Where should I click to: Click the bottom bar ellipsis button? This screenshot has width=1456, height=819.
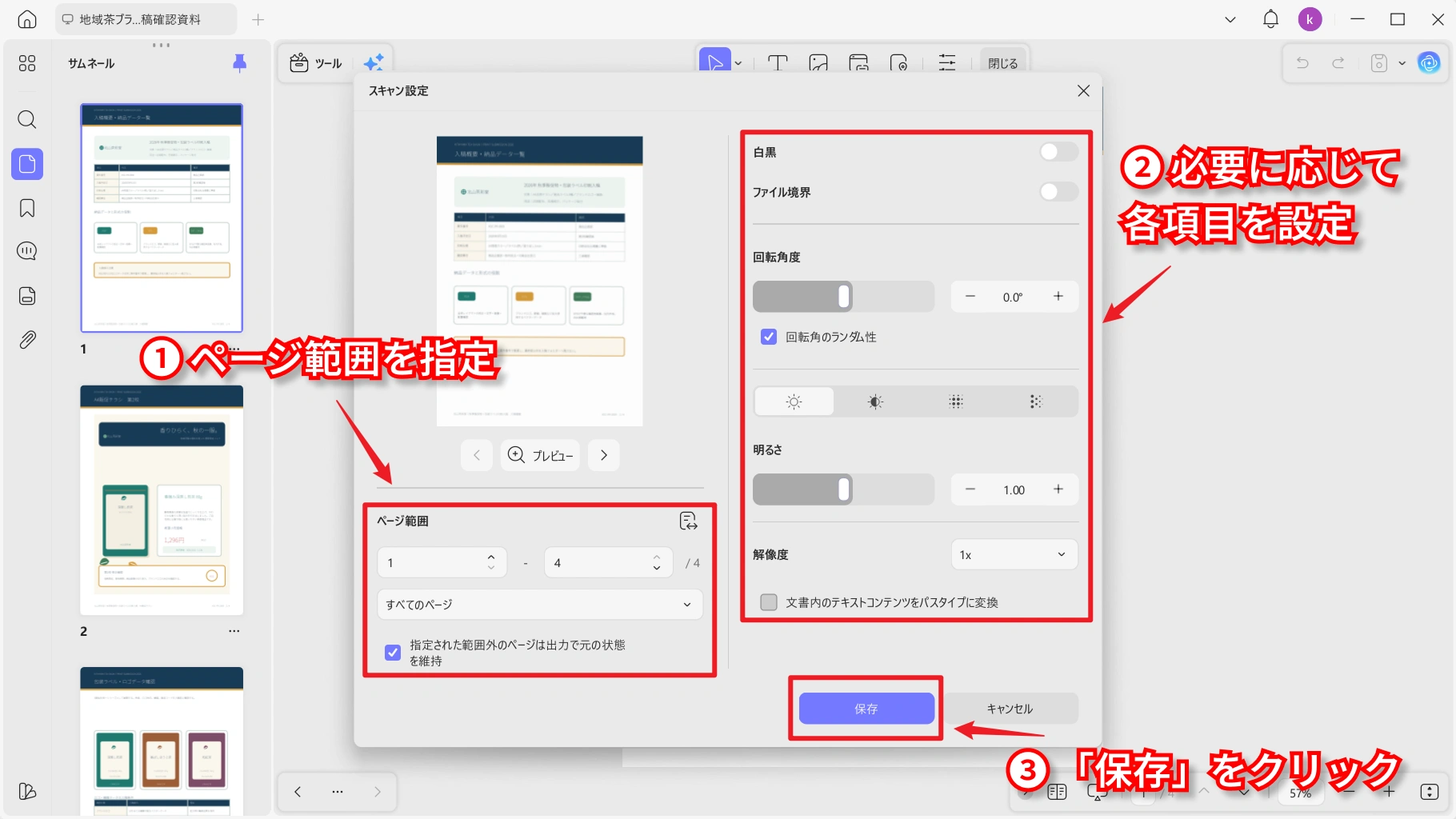(338, 792)
